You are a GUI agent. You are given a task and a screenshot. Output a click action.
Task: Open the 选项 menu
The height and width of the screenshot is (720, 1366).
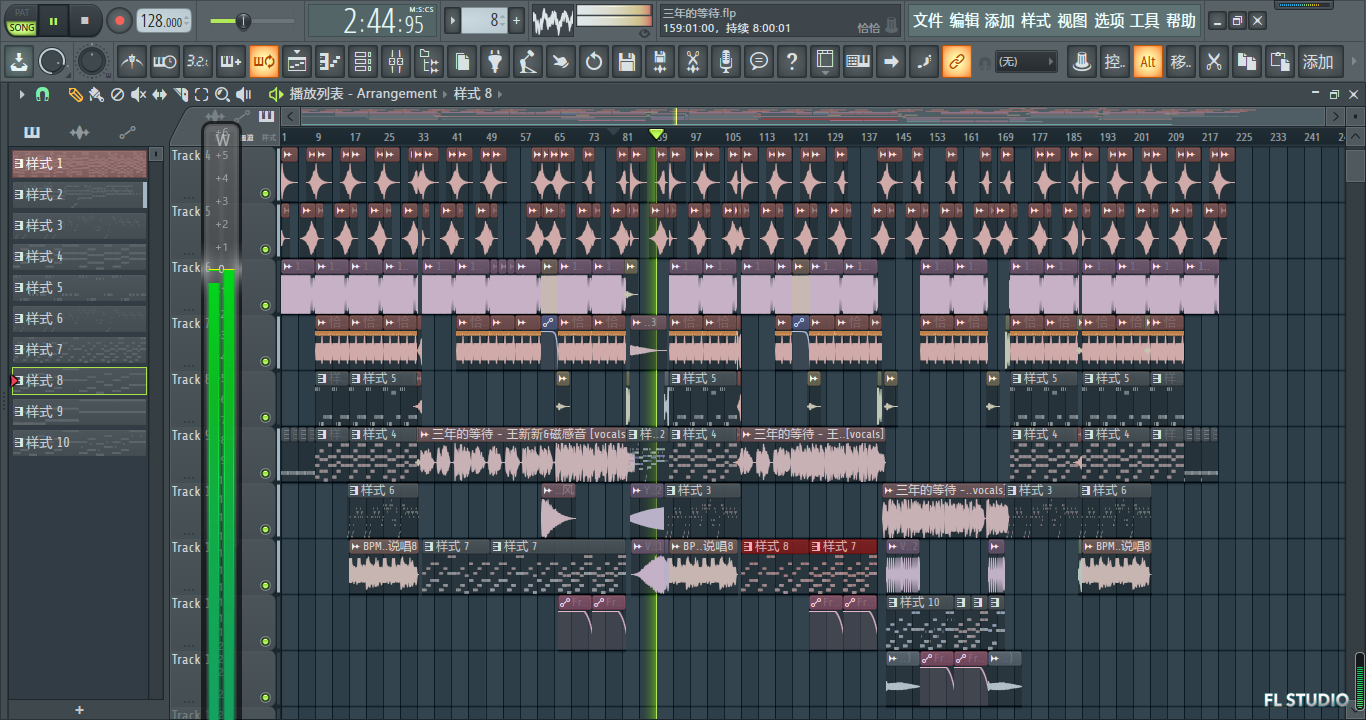[x=1109, y=21]
